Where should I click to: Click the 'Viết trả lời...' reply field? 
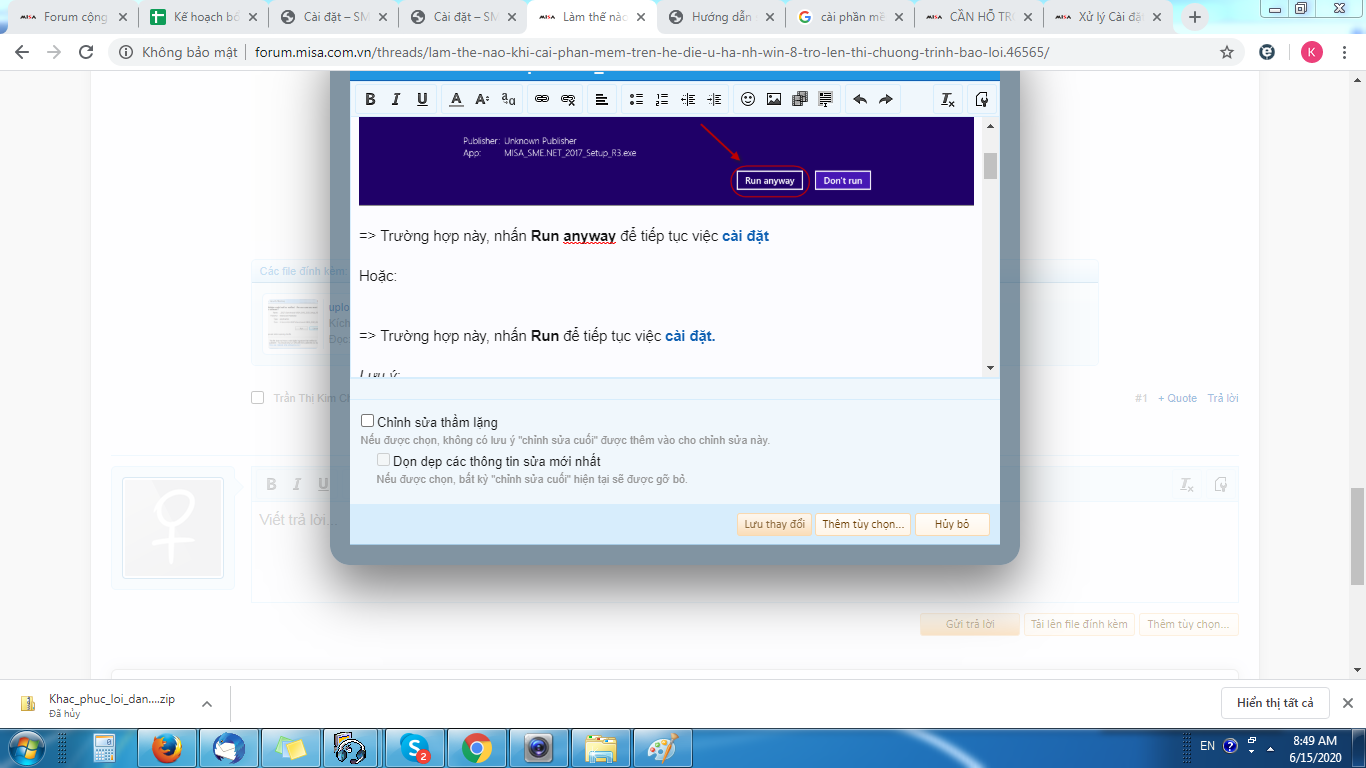click(x=745, y=550)
